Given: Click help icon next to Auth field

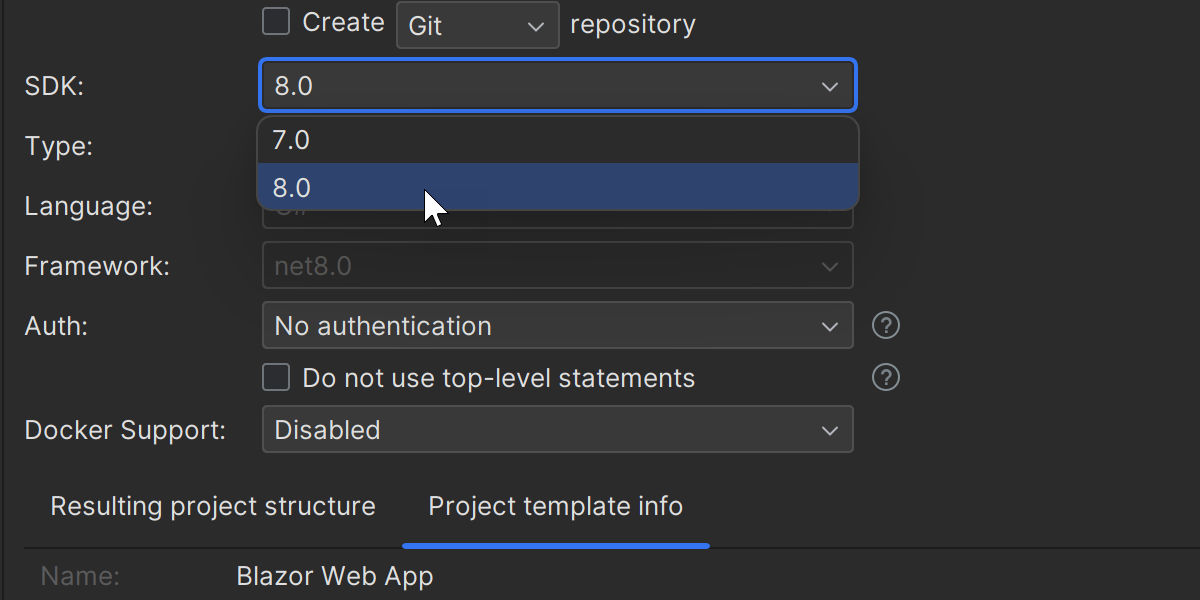Looking at the screenshot, I should click(886, 326).
